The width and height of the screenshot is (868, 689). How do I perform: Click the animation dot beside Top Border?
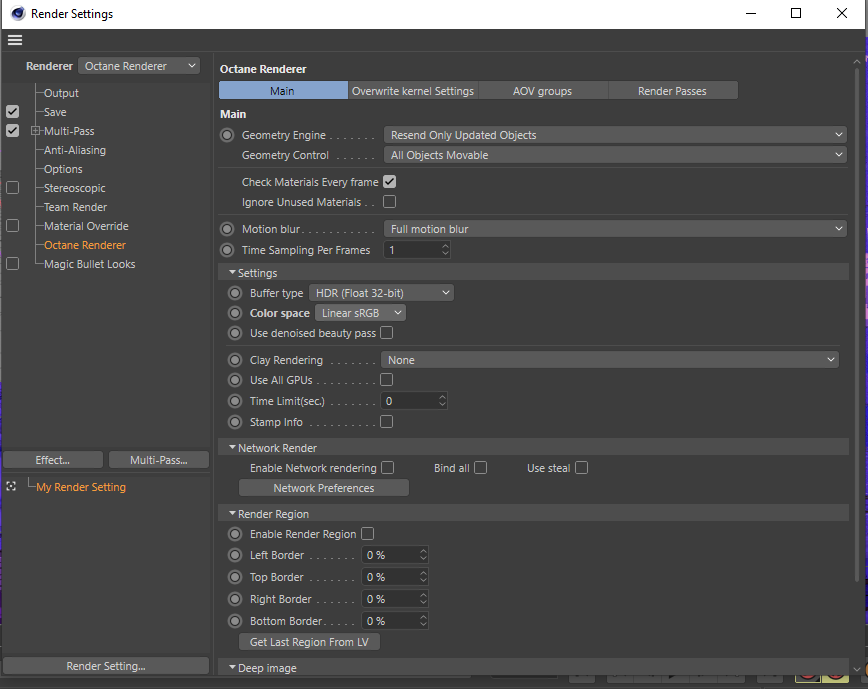235,577
